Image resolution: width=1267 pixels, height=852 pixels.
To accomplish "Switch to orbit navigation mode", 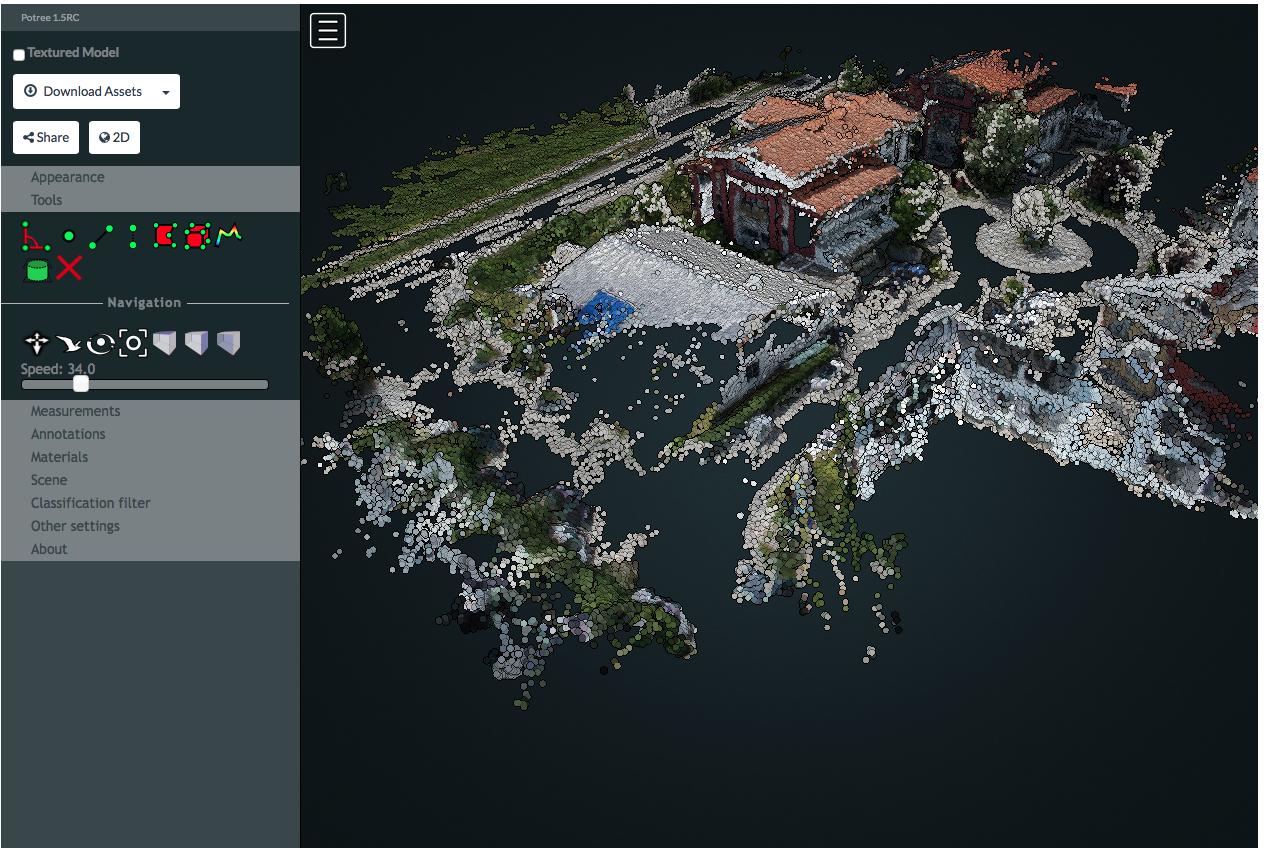I will tap(100, 342).
